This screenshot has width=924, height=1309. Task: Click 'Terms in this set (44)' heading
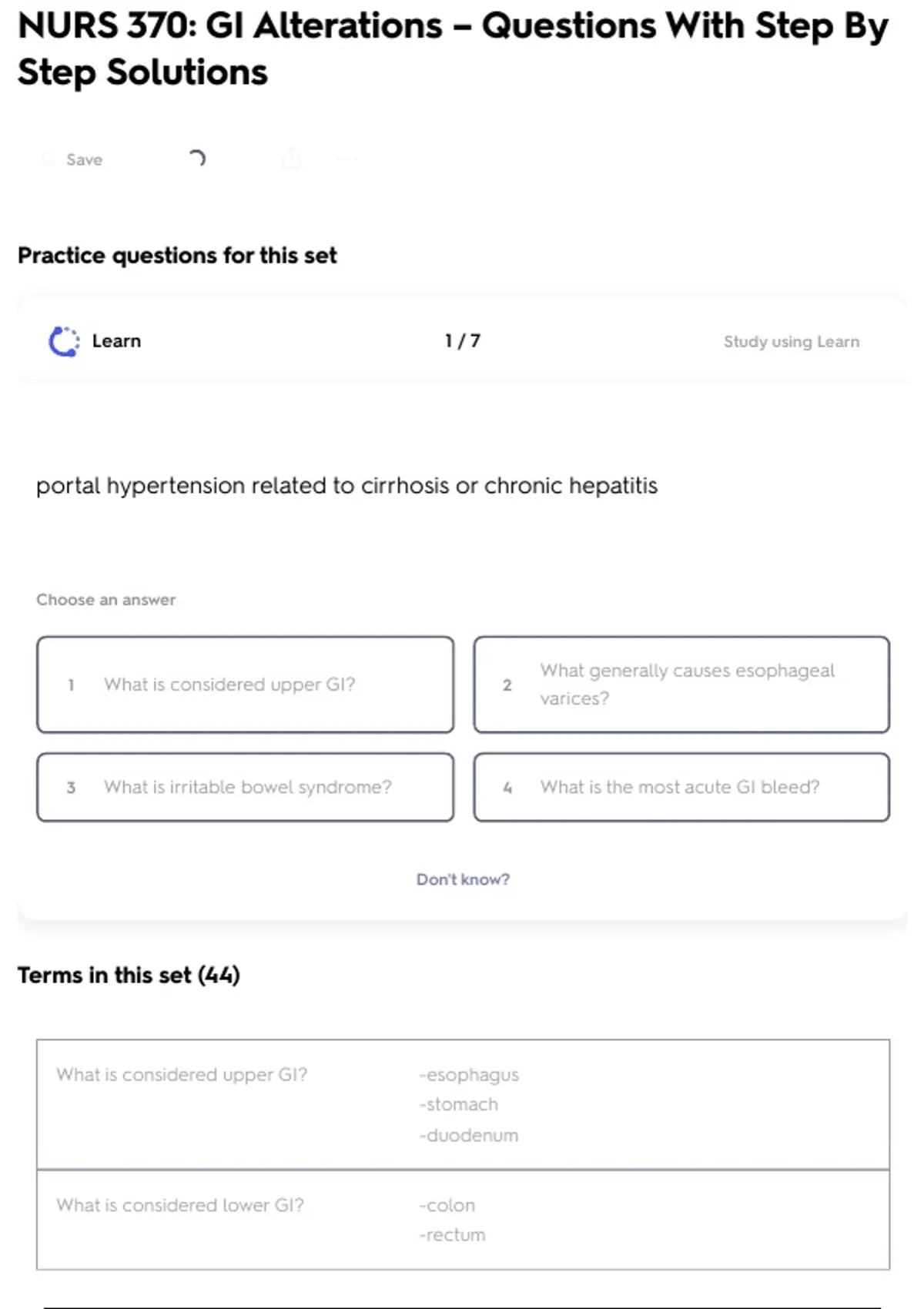(129, 975)
